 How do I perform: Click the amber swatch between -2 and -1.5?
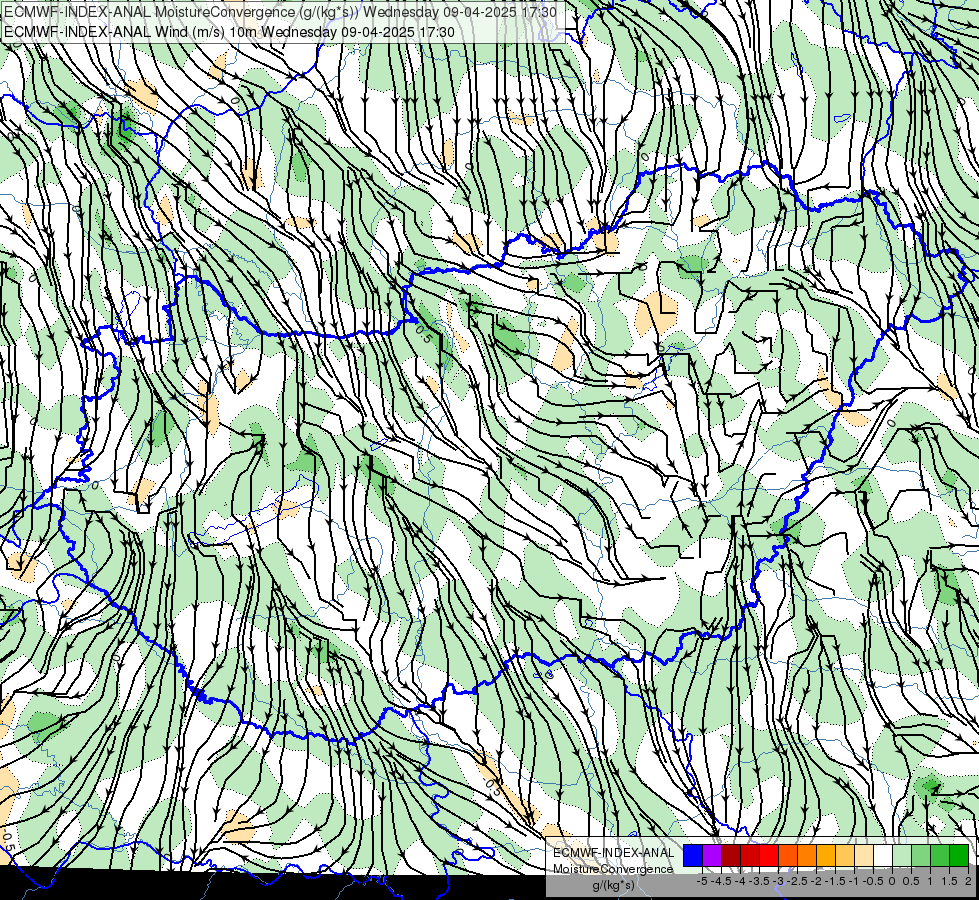[826, 856]
